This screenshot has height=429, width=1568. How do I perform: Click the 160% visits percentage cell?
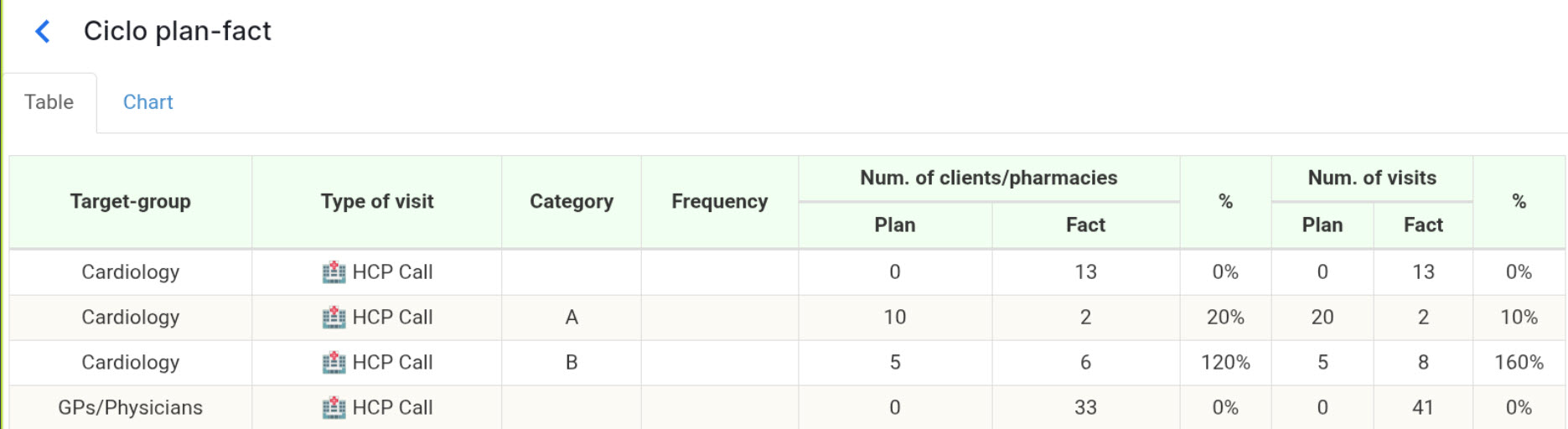point(1519,363)
